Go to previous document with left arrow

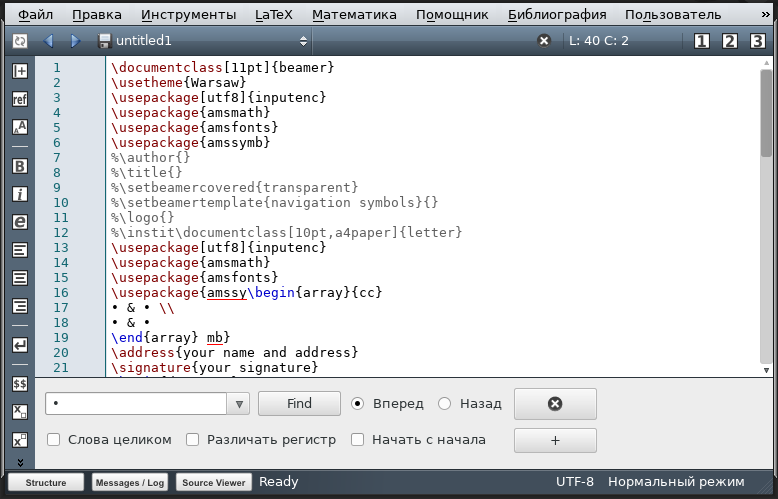pos(48,41)
